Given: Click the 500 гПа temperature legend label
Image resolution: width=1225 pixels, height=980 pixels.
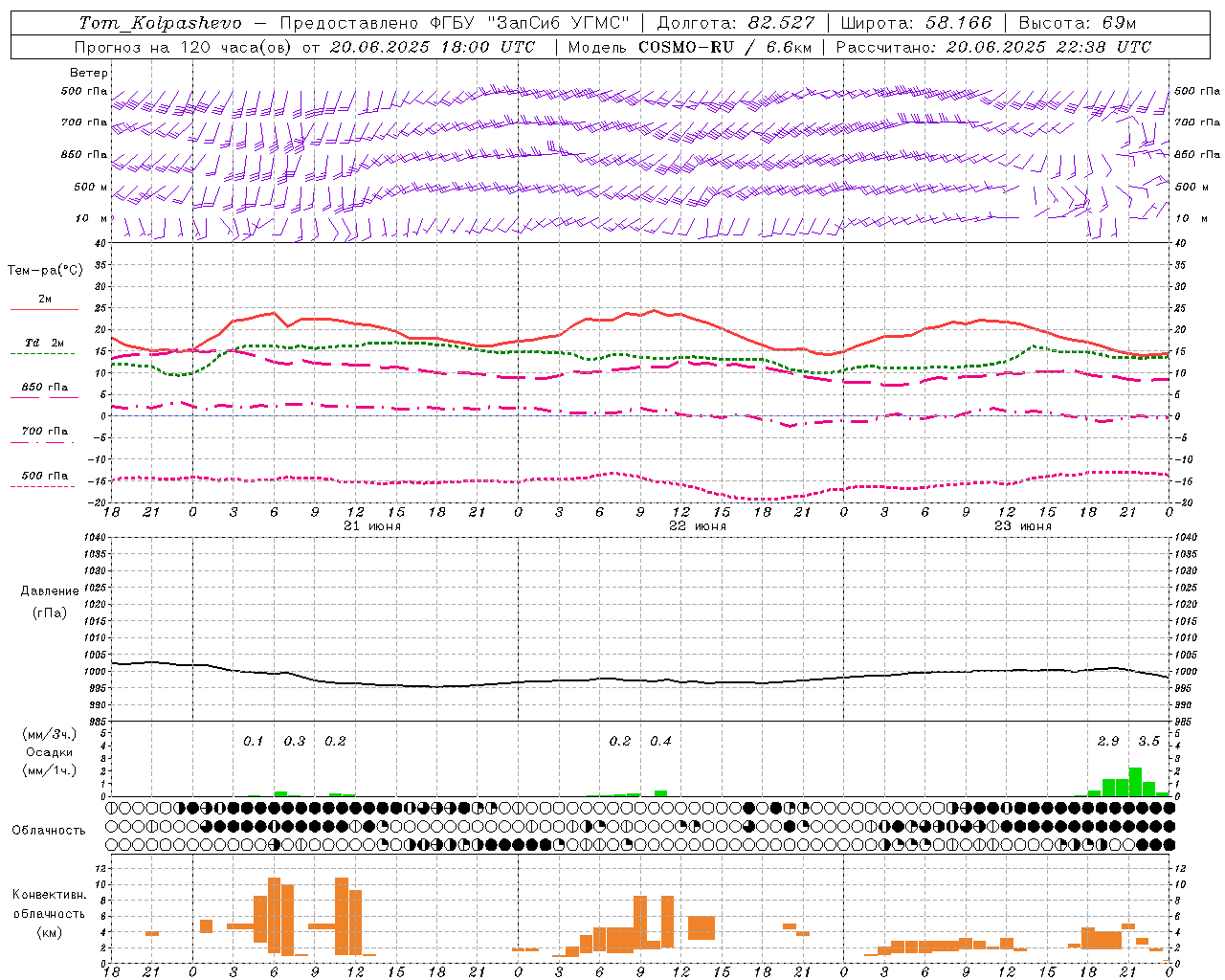Looking at the screenshot, I should (x=44, y=476).
